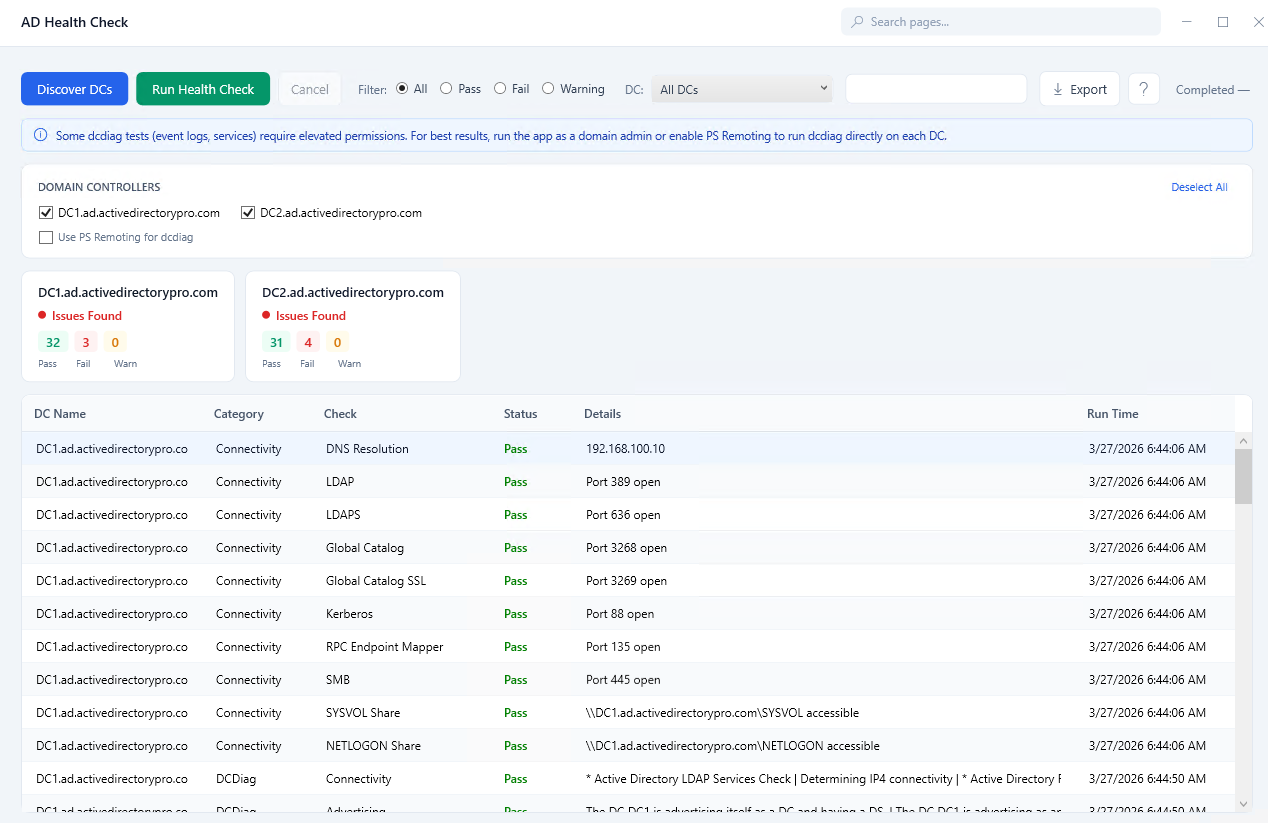Click the results table scrollbar thumb
The height and width of the screenshot is (823, 1268).
pyautogui.click(x=1243, y=476)
